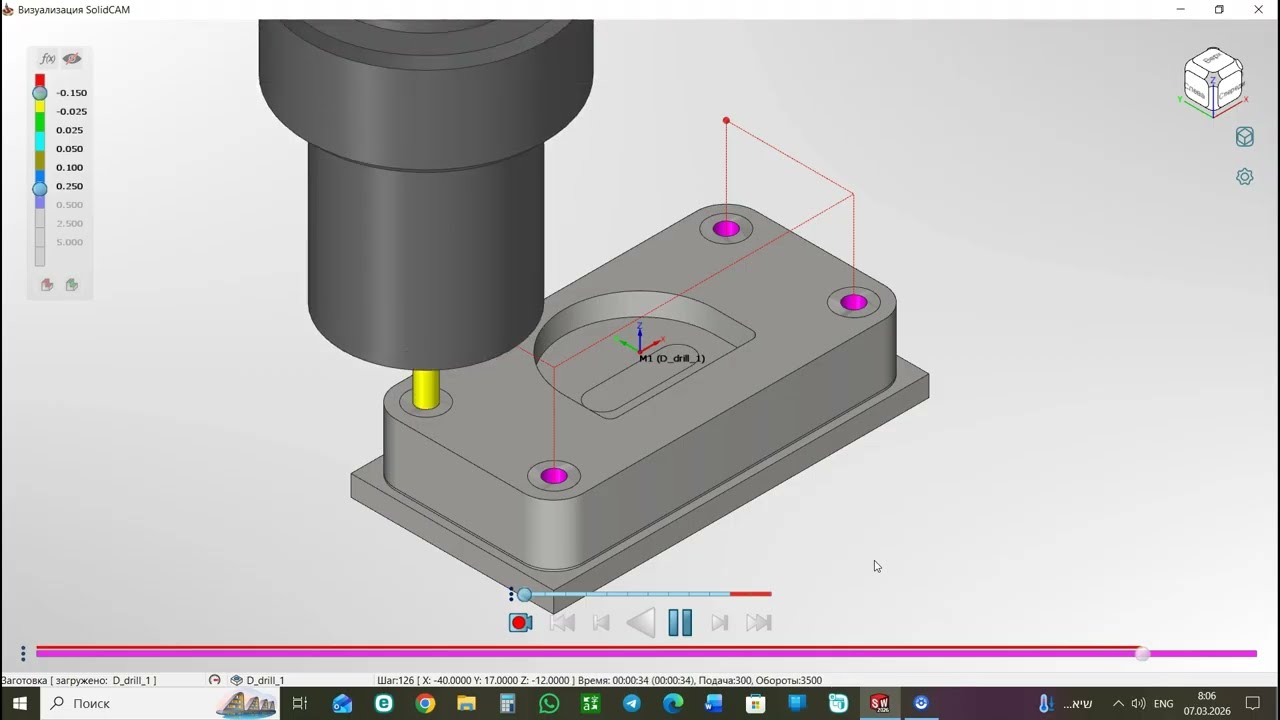The image size is (1280, 720).
Task: Toggle the 3D box display mode icon
Action: pyautogui.click(x=1245, y=137)
